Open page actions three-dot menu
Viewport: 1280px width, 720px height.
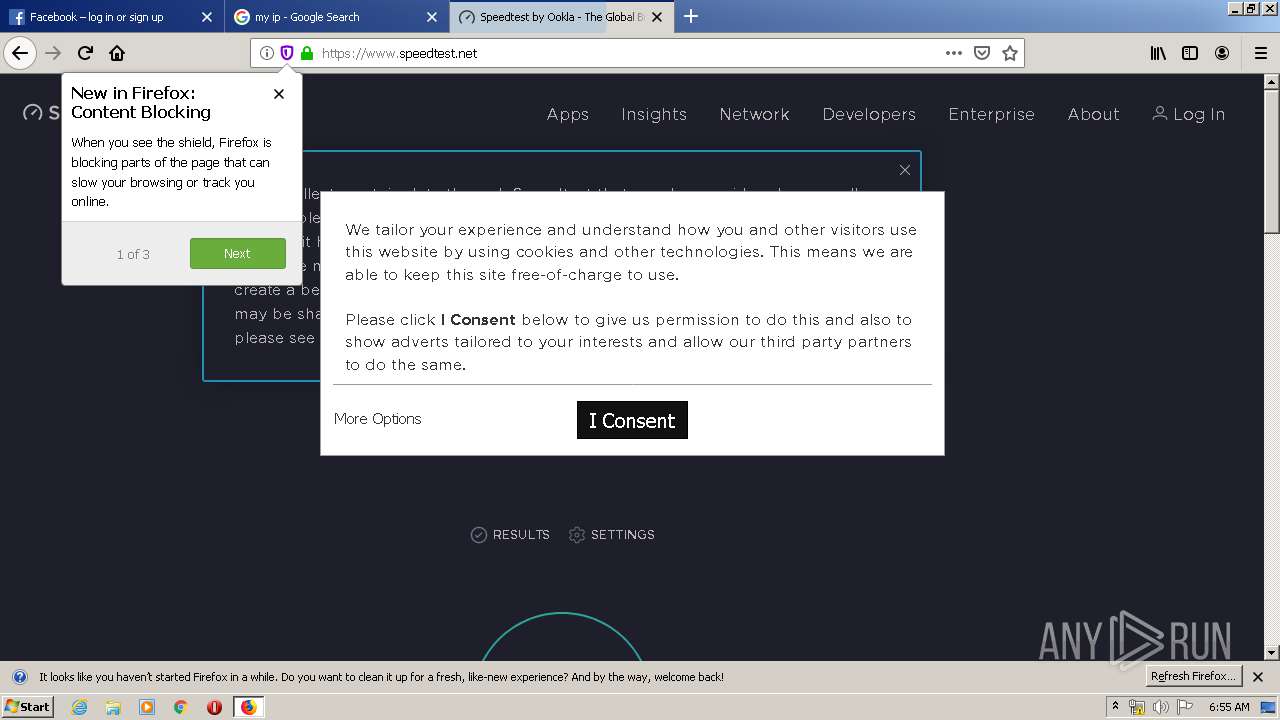(954, 53)
